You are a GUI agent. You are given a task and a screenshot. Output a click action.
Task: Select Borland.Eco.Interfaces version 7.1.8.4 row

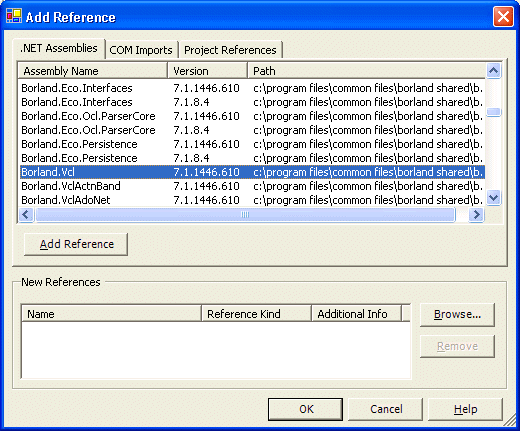[252, 102]
